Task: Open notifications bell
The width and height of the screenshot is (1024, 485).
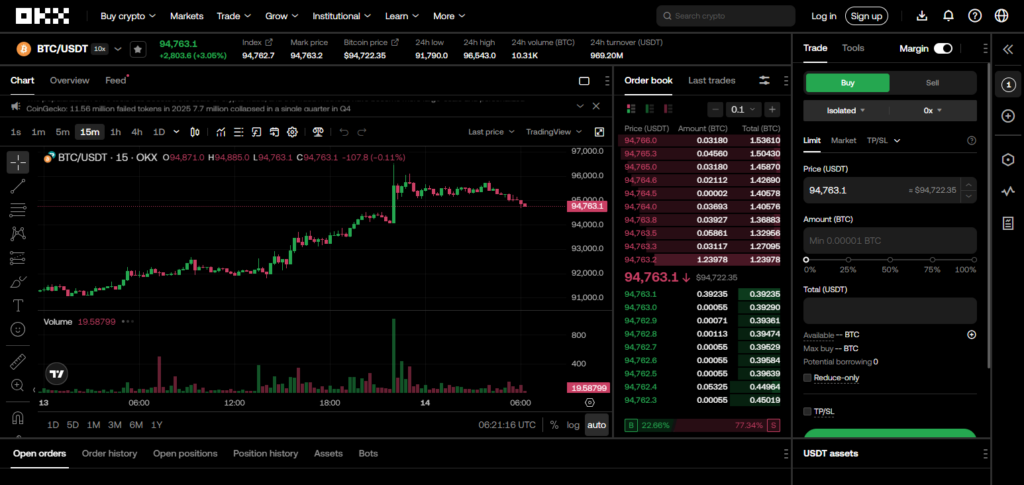Action: tap(948, 16)
